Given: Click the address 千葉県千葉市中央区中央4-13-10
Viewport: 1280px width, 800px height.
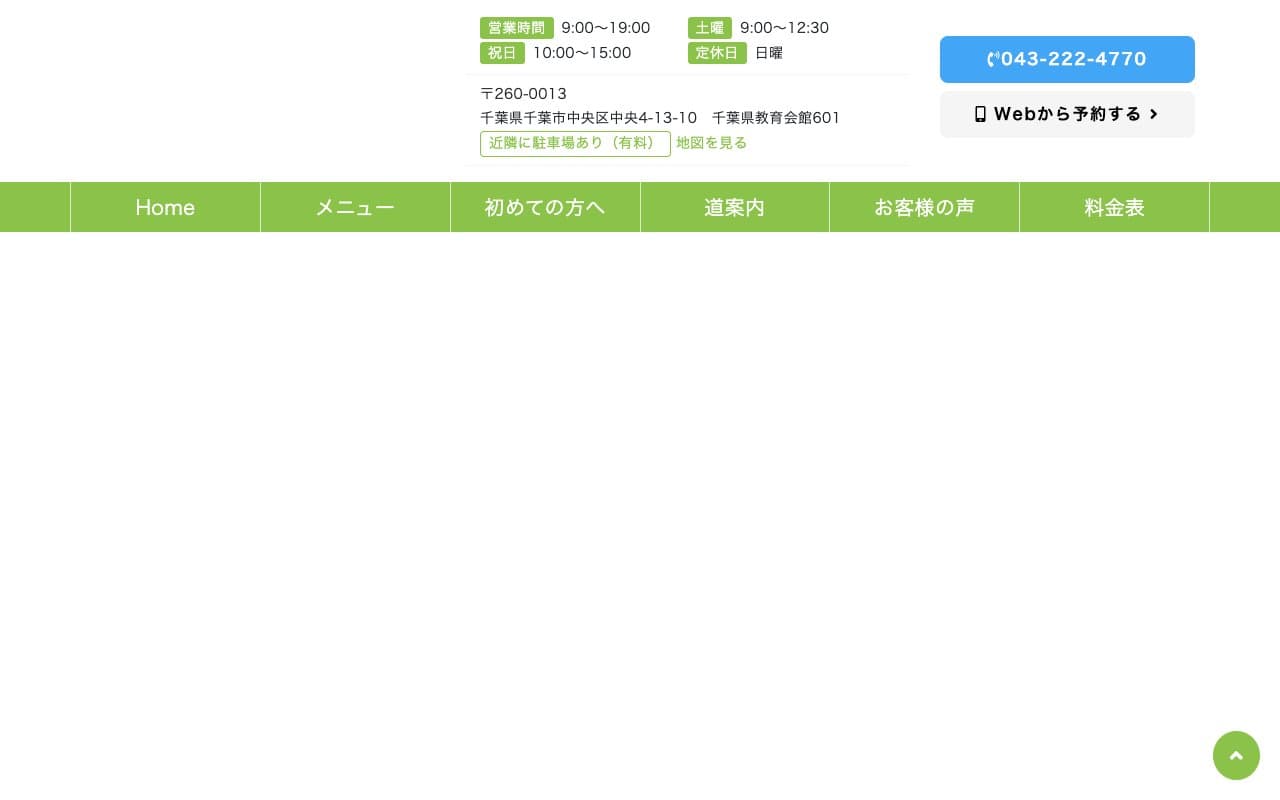Looking at the screenshot, I should click(x=588, y=118).
